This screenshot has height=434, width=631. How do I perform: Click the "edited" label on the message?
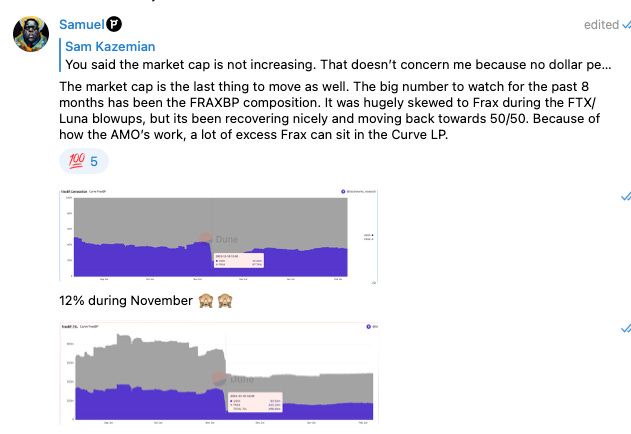[x=601, y=24]
